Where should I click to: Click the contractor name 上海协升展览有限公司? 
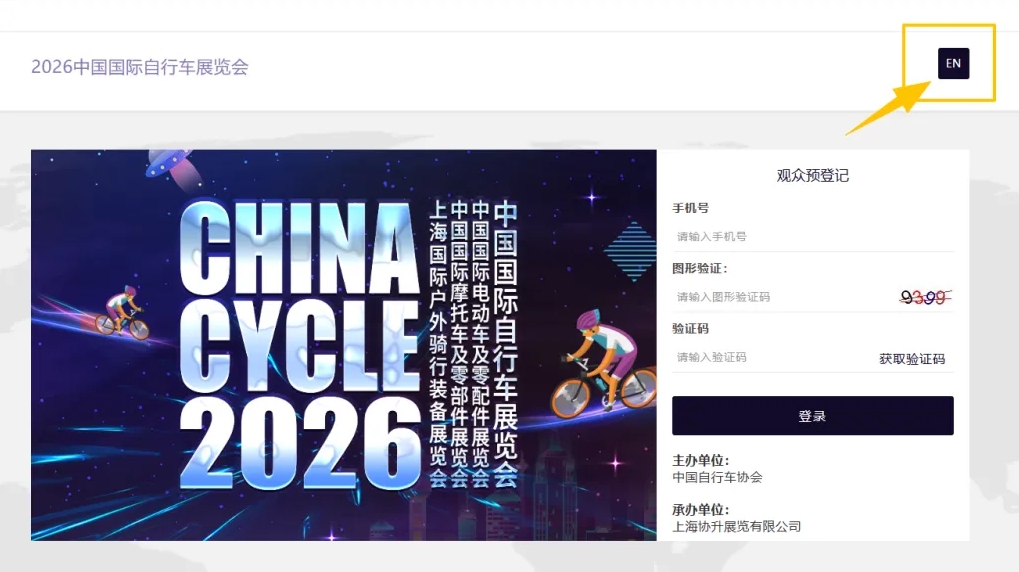pyautogui.click(x=736, y=526)
